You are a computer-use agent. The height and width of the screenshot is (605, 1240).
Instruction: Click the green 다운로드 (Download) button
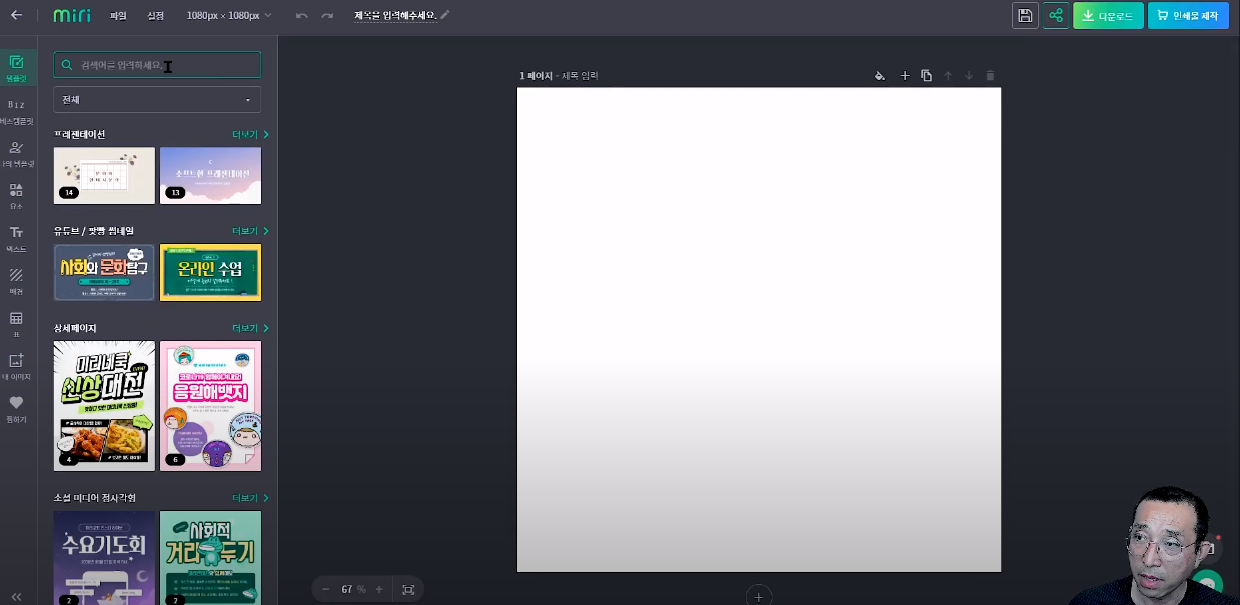tap(1108, 16)
